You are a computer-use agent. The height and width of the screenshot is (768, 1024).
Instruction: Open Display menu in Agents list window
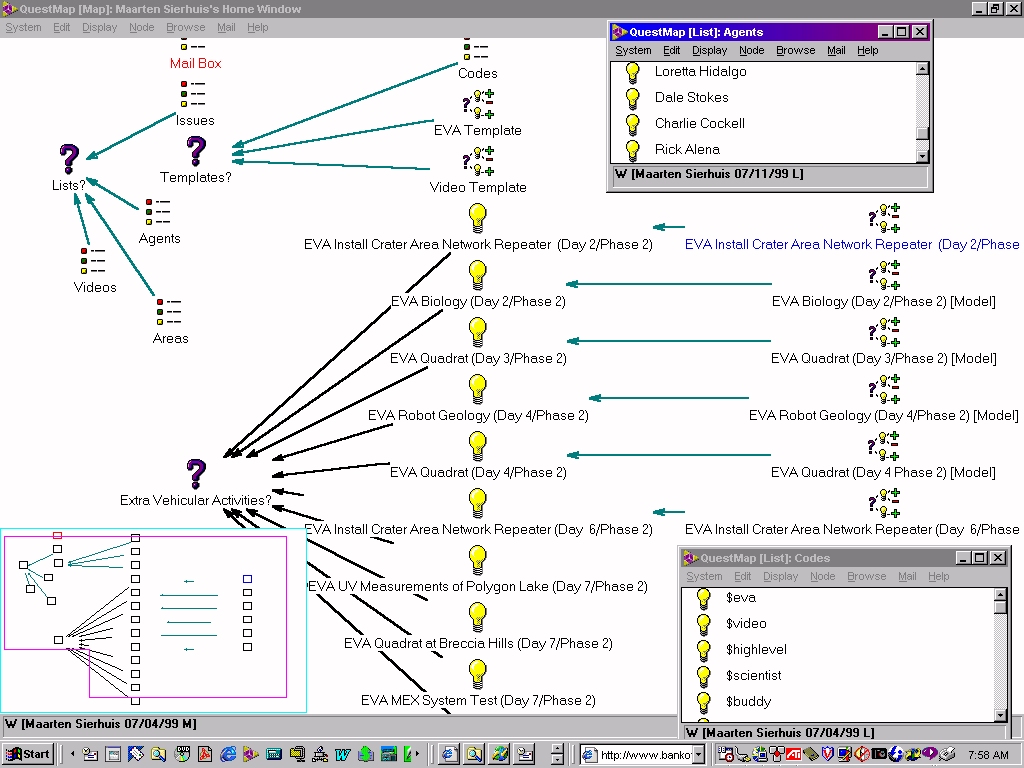(709, 50)
